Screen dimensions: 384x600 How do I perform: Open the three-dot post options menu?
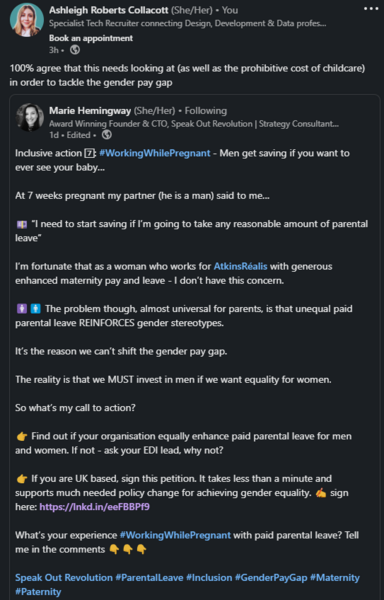371,8
